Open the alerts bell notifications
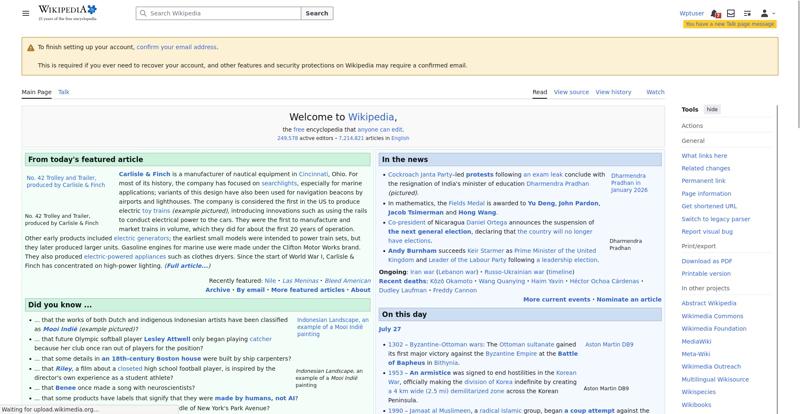Viewport: 800px width, 414px height. click(x=715, y=13)
